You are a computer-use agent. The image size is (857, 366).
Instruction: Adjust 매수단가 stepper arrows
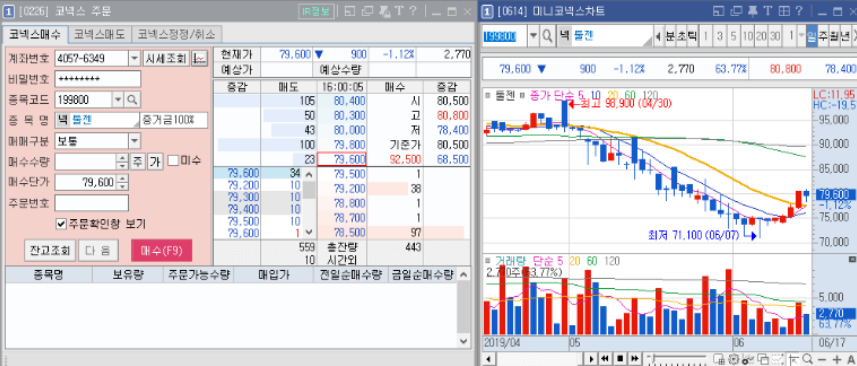click(123, 182)
